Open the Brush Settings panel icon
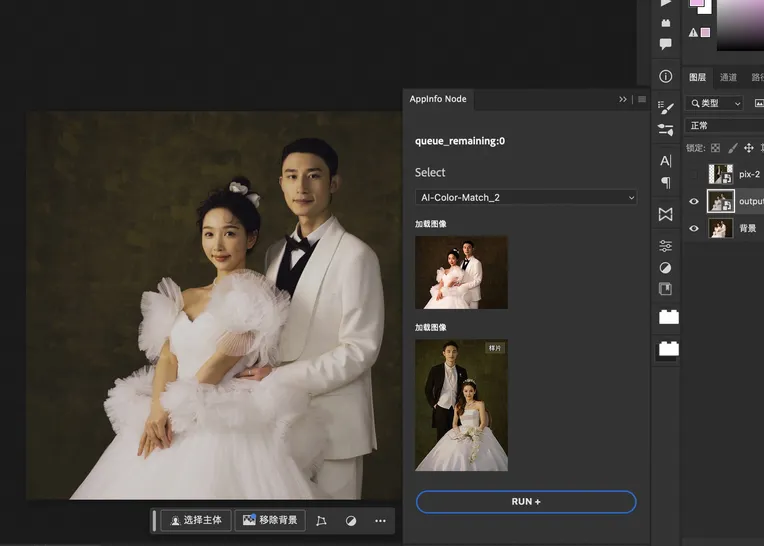The width and height of the screenshot is (764, 546). coord(666,107)
